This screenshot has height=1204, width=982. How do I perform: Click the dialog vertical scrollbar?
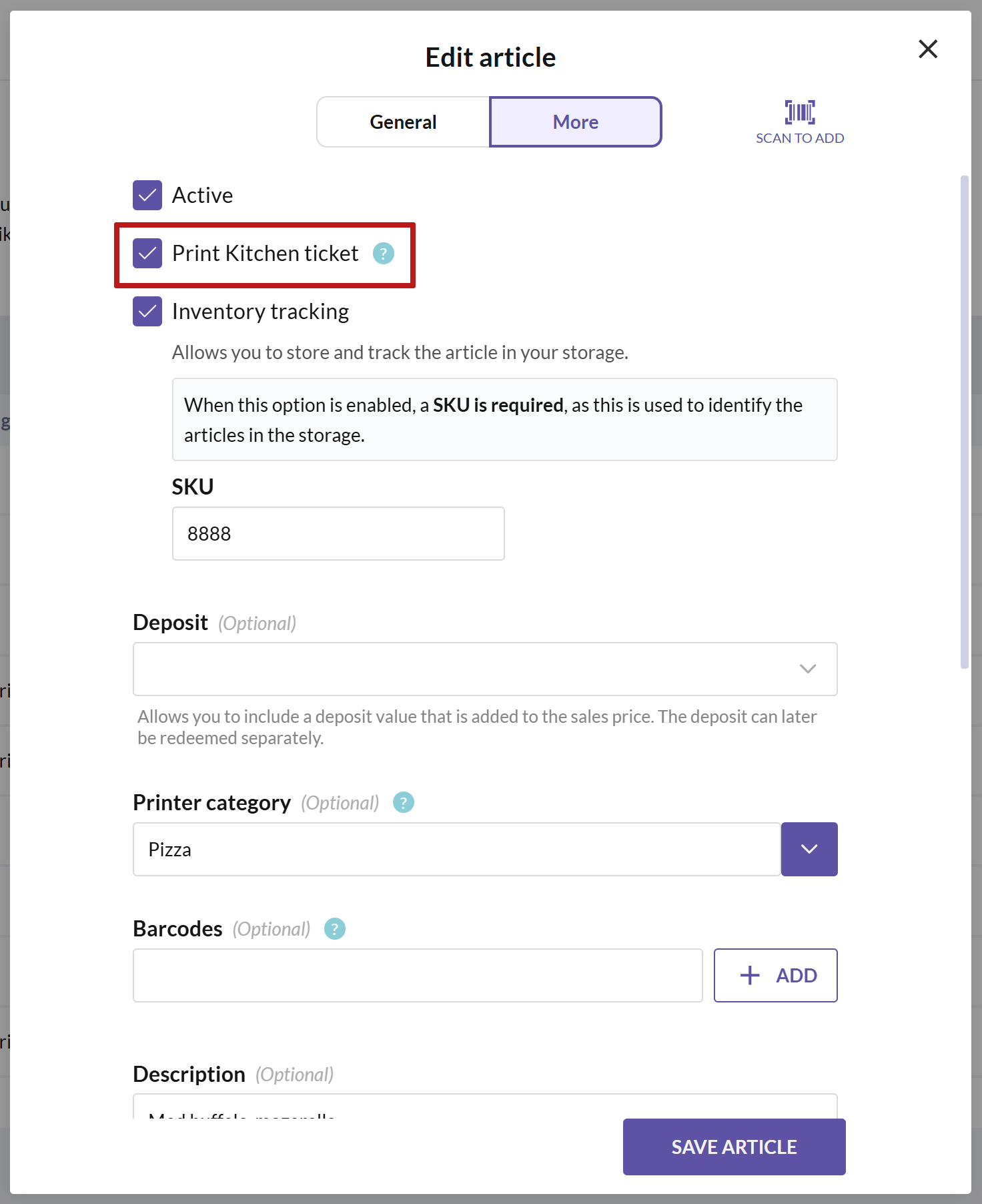tap(964, 421)
